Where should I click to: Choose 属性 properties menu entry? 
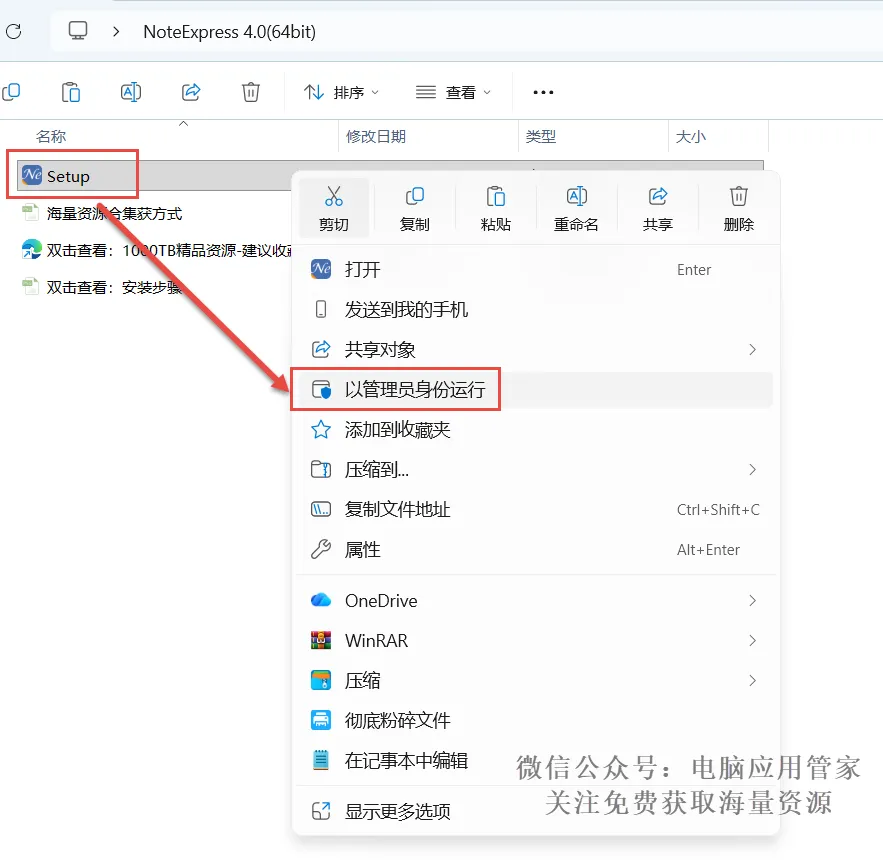pos(536,549)
